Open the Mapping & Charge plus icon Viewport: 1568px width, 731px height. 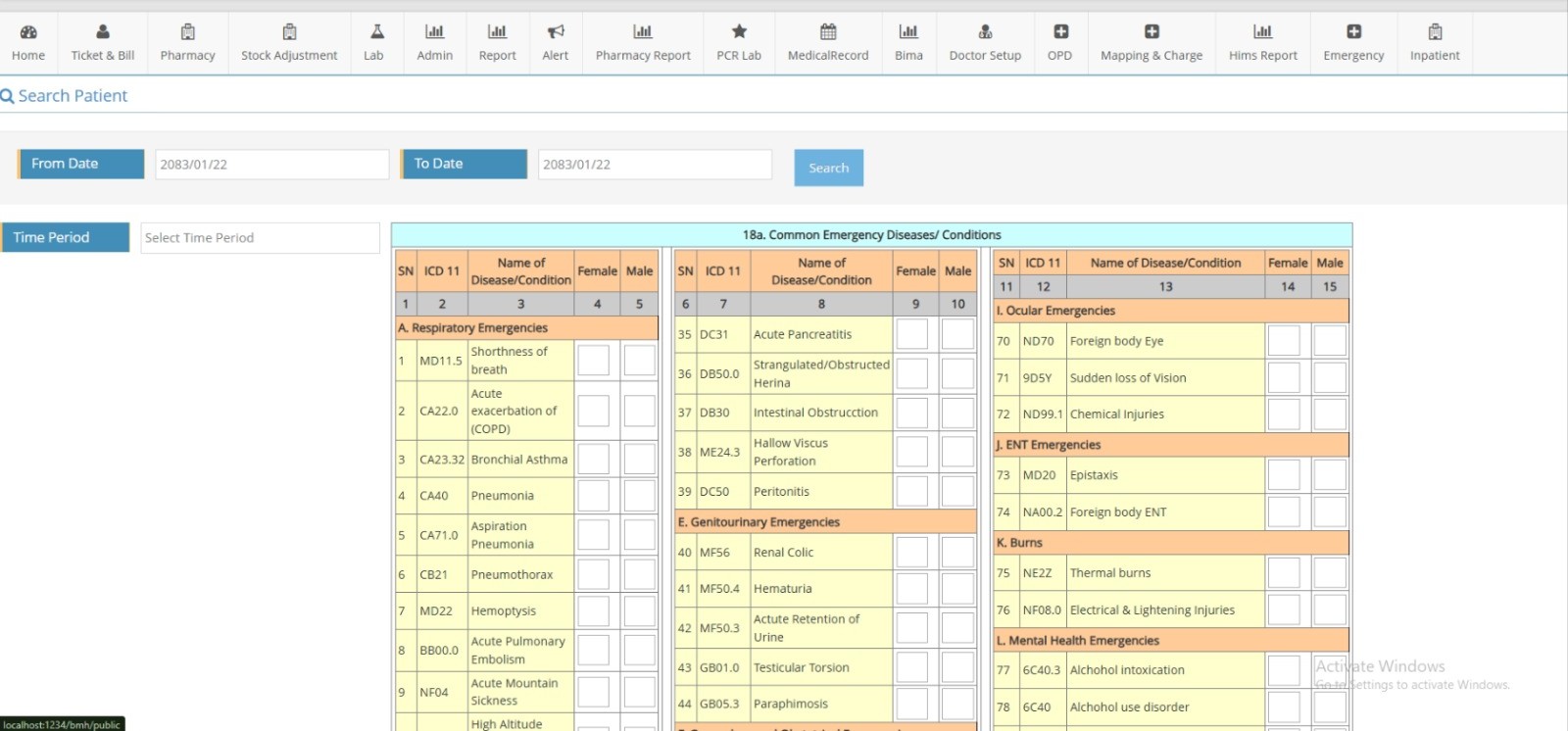1151,32
